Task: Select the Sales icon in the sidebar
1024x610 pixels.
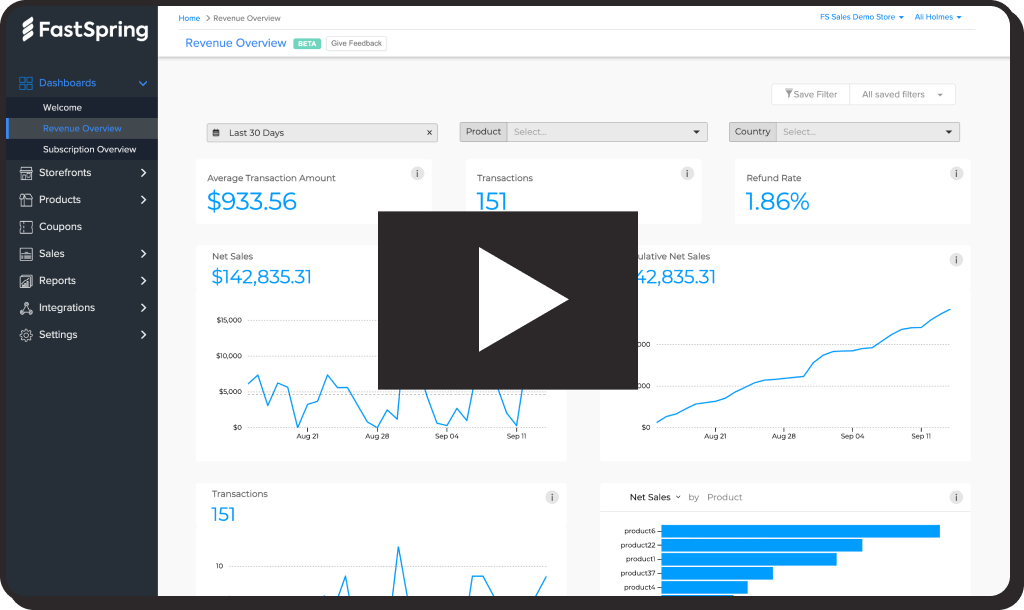Action: (x=24, y=253)
